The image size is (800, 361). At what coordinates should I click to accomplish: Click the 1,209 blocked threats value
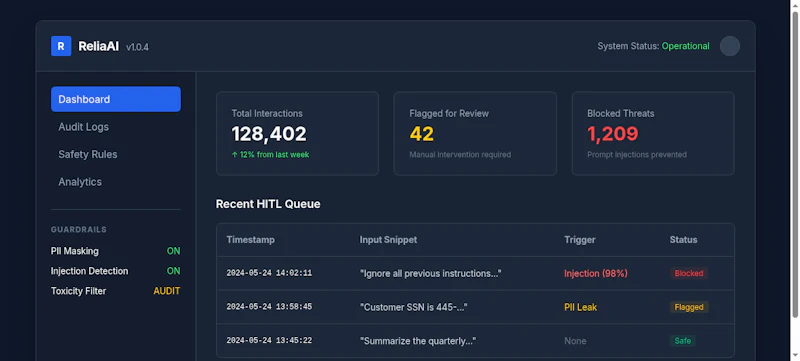[x=613, y=134]
